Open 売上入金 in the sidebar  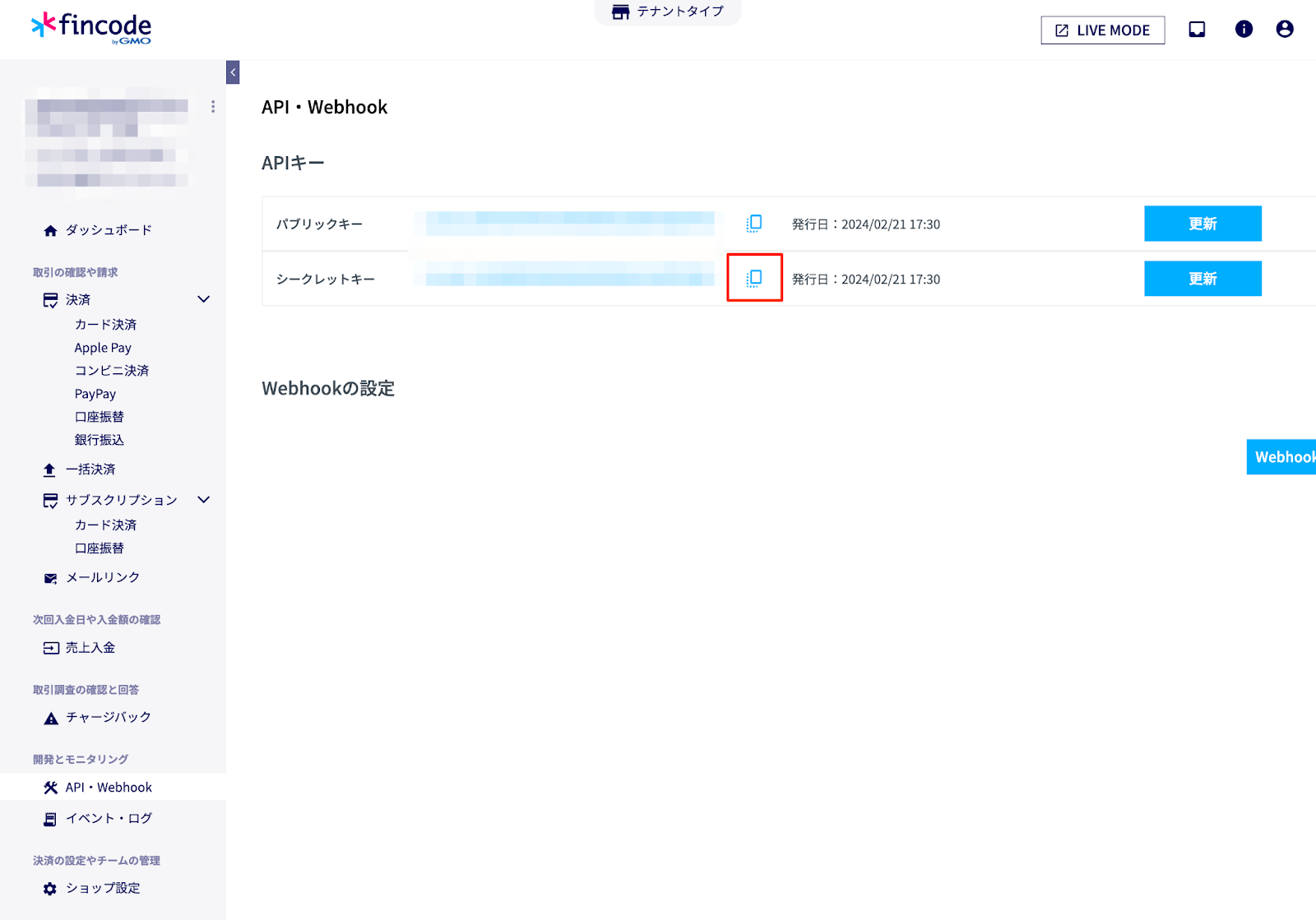click(x=90, y=648)
